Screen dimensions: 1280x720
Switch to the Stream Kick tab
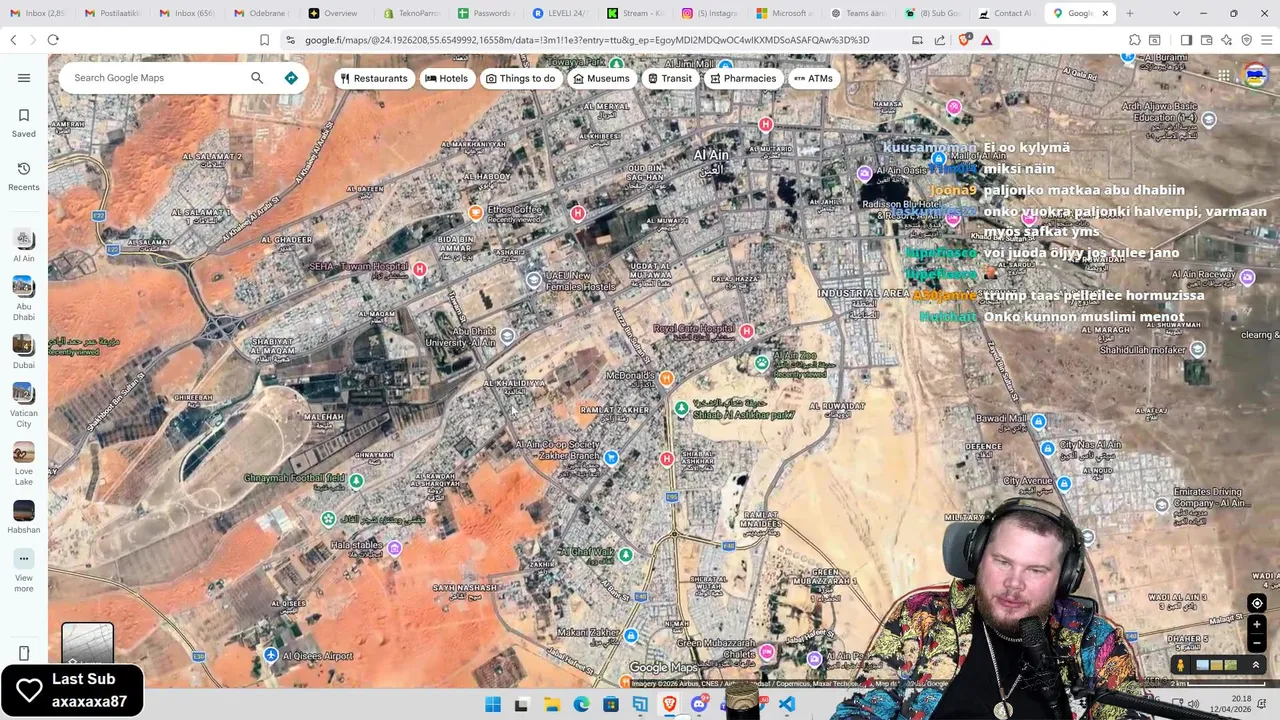635,13
